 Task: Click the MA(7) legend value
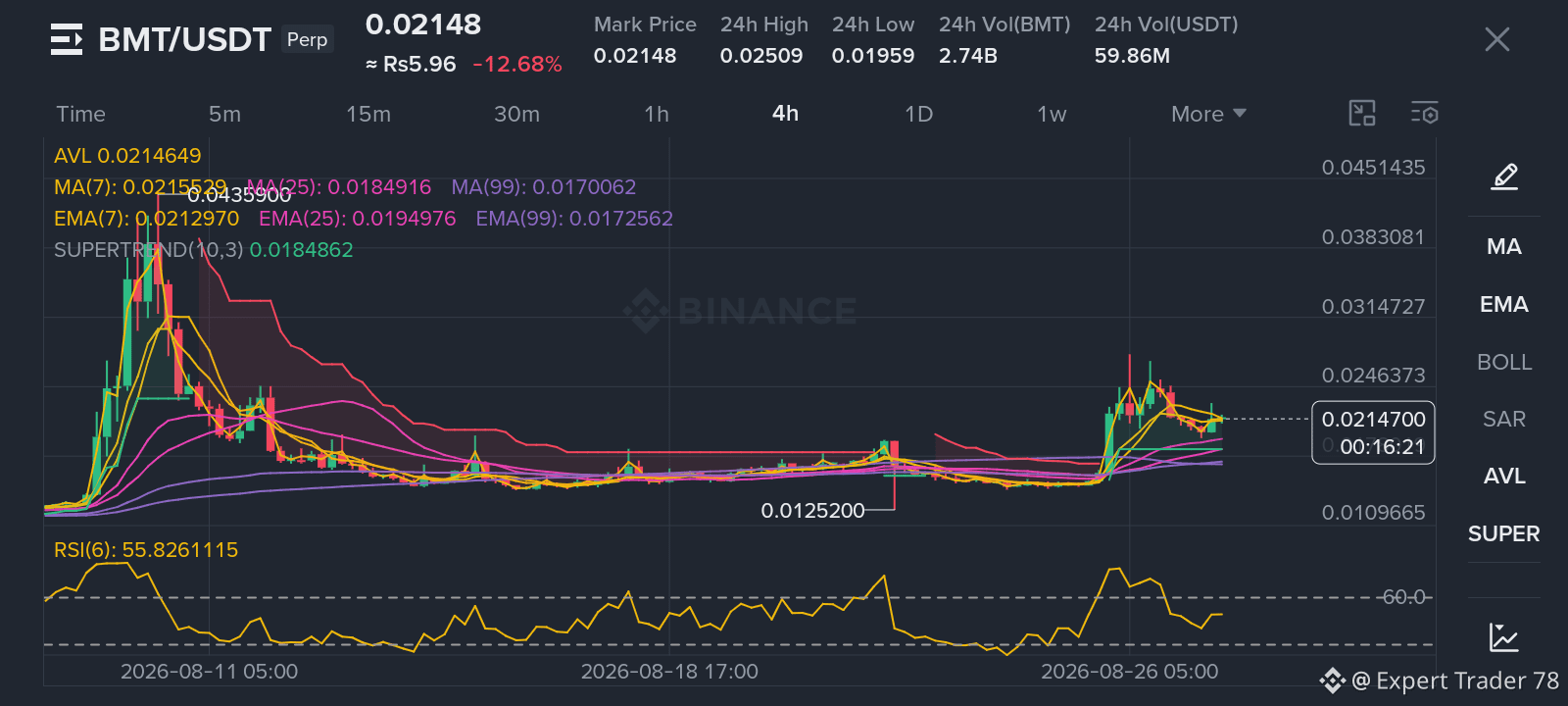pyautogui.click(x=140, y=186)
